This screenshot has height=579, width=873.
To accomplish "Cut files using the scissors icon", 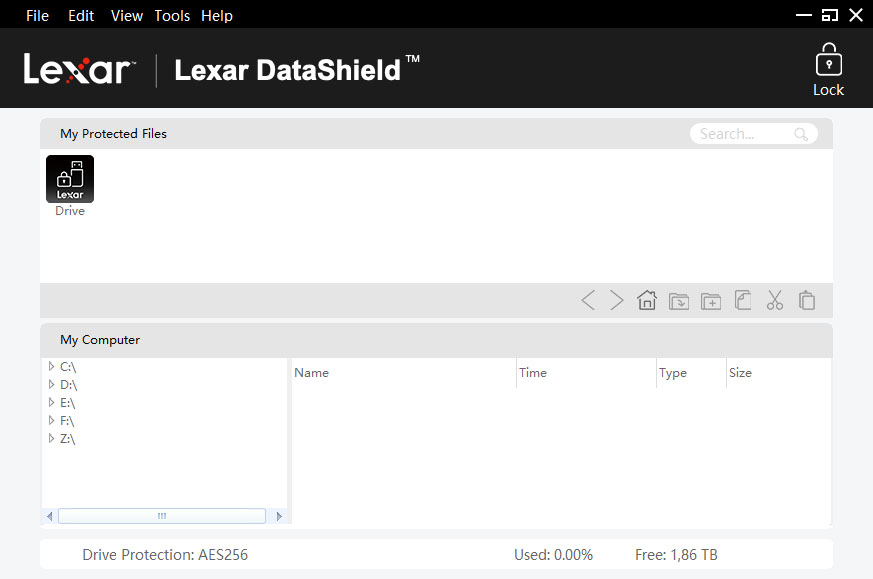I will 775,300.
